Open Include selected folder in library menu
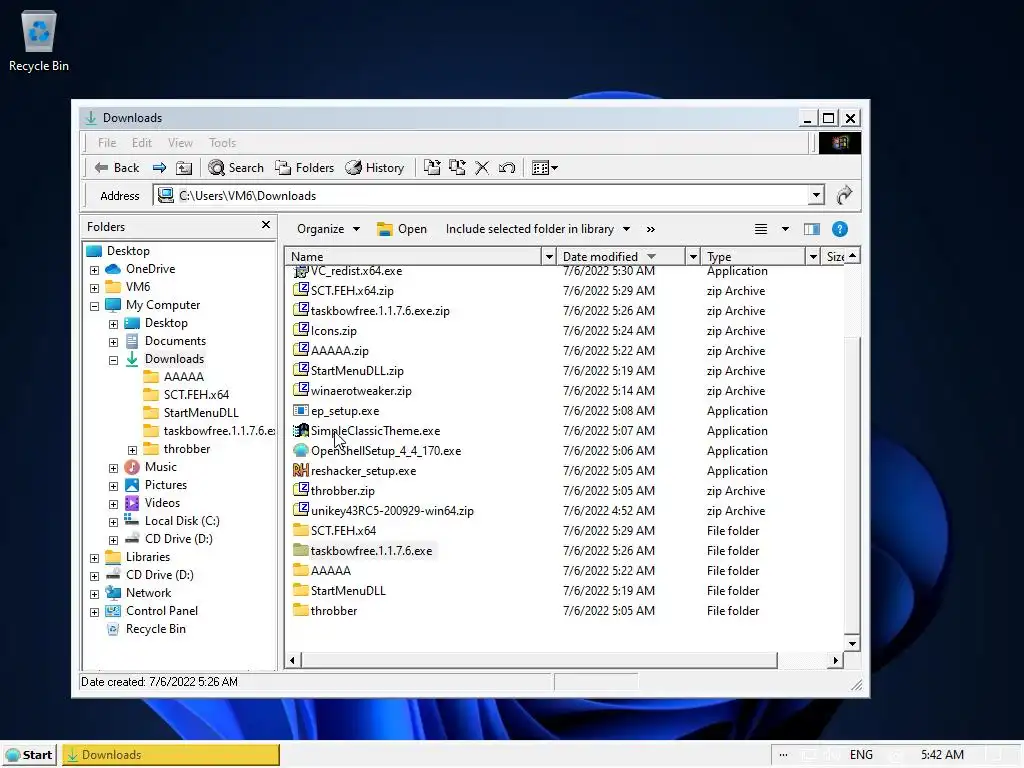The width and height of the screenshot is (1024, 768). coord(537,229)
